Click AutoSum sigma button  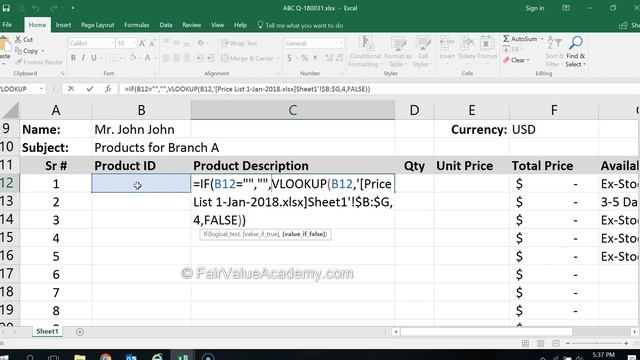tap(520, 39)
